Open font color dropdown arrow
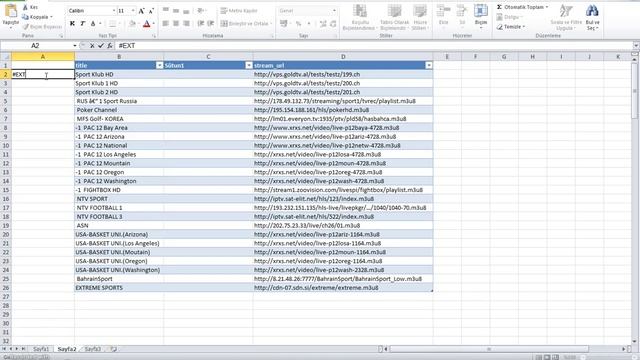 153,24
